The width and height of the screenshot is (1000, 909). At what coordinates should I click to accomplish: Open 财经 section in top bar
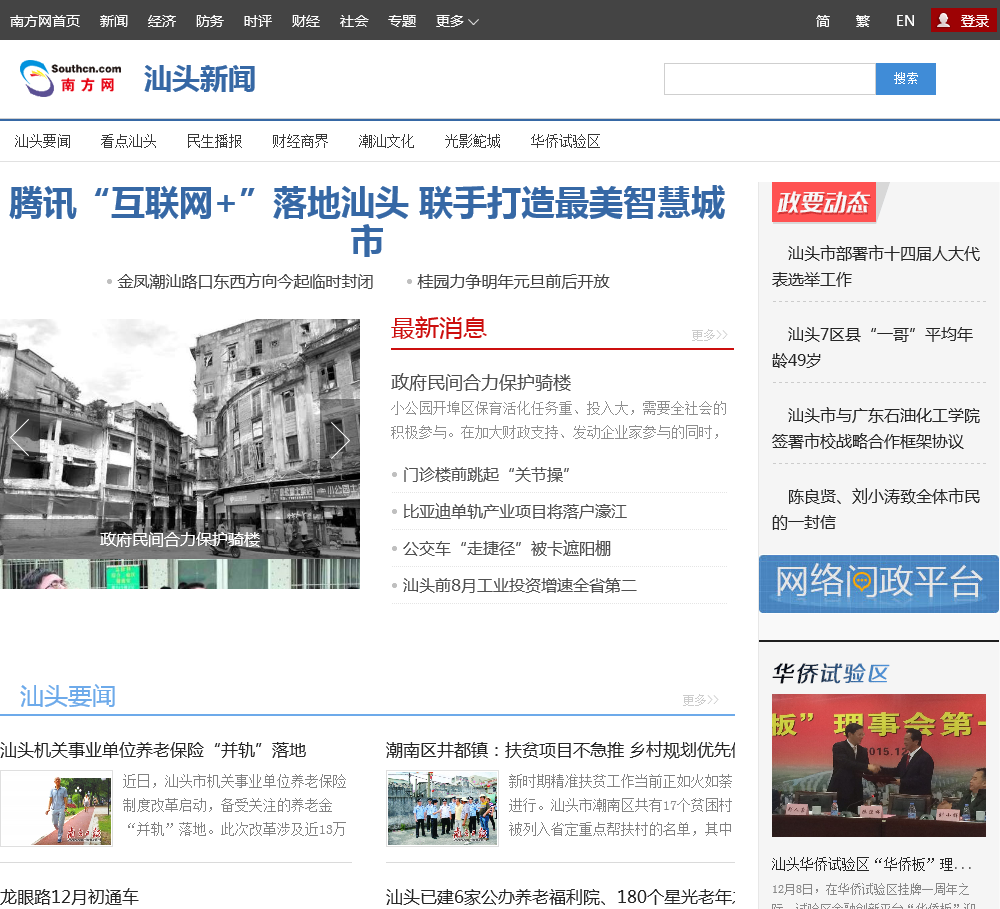[x=305, y=21]
